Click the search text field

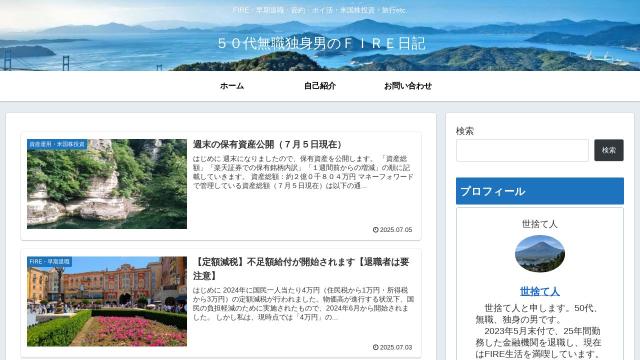[x=522, y=150]
